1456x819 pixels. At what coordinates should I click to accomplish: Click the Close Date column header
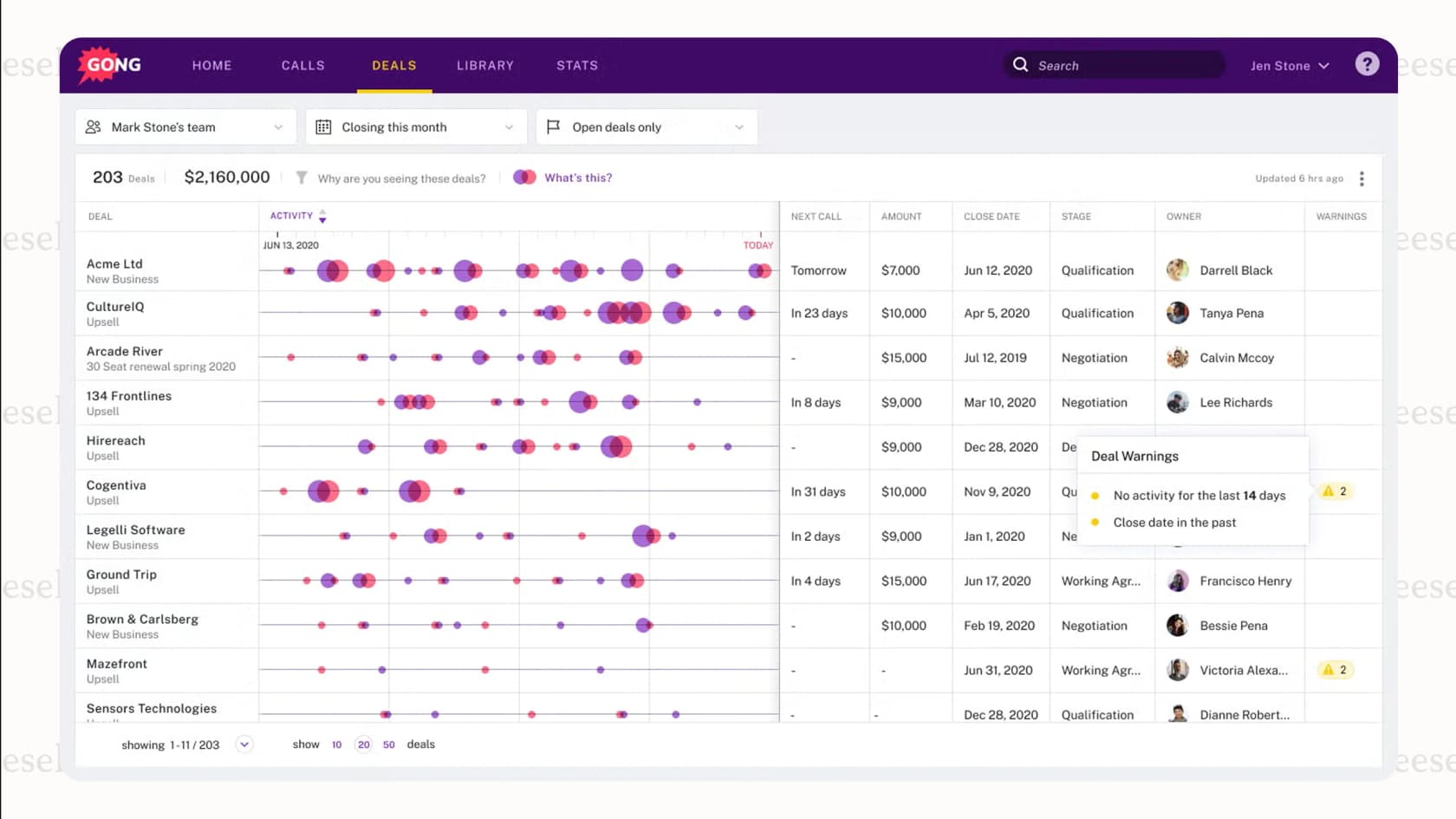point(991,217)
